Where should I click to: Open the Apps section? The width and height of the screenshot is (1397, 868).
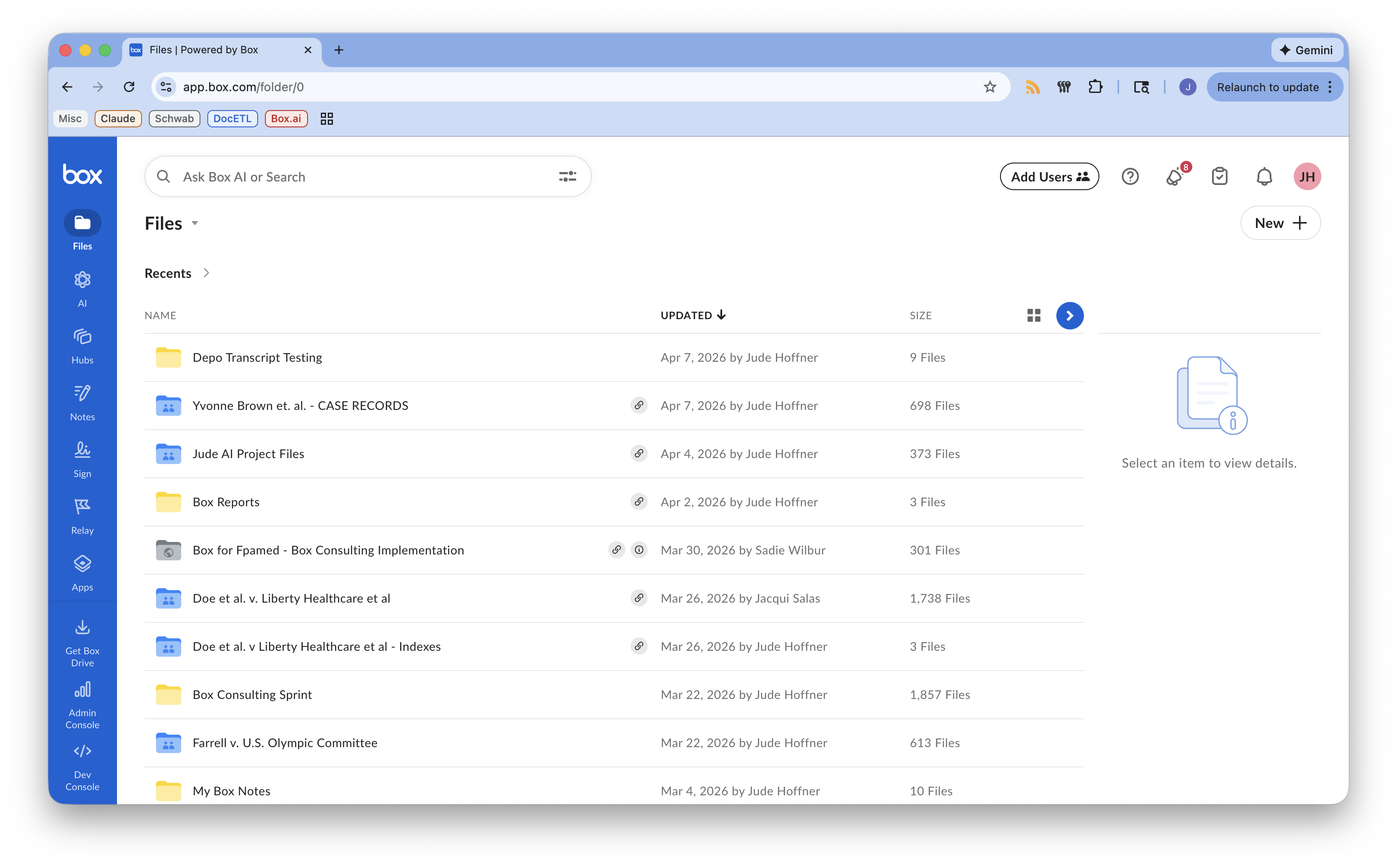(x=82, y=571)
